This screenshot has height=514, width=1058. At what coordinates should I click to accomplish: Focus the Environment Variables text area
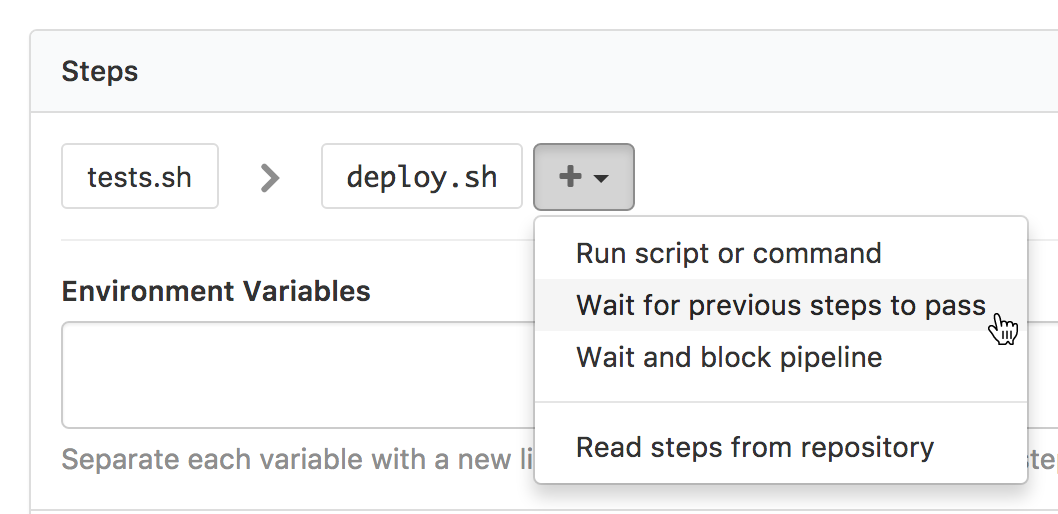[298, 375]
